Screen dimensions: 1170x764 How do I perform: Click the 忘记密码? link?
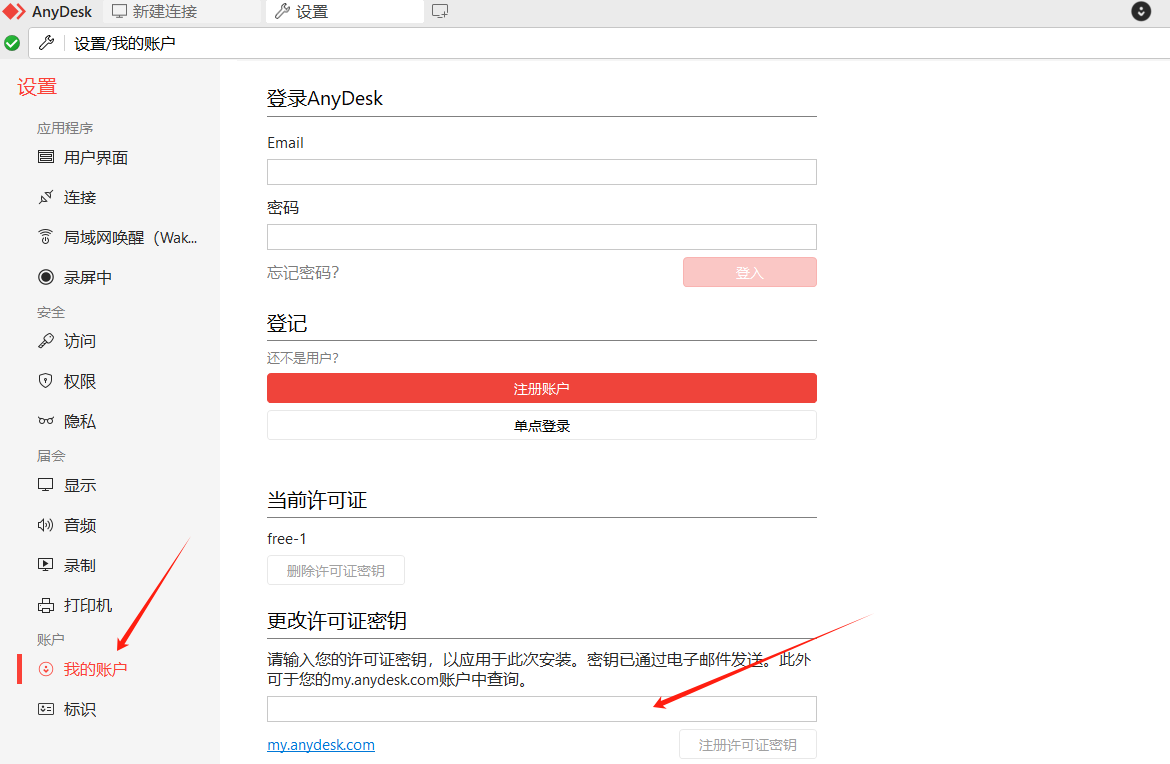pyautogui.click(x=303, y=272)
